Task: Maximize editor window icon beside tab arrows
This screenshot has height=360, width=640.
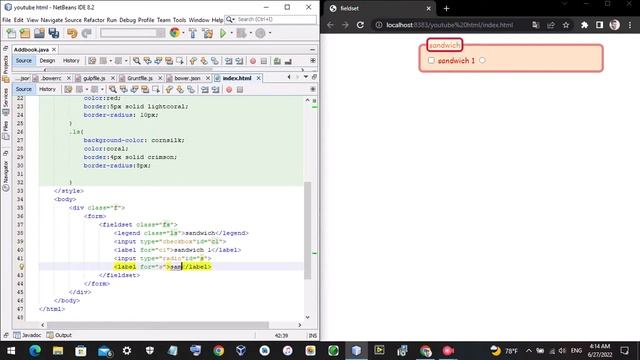Action: pyautogui.click(x=314, y=77)
